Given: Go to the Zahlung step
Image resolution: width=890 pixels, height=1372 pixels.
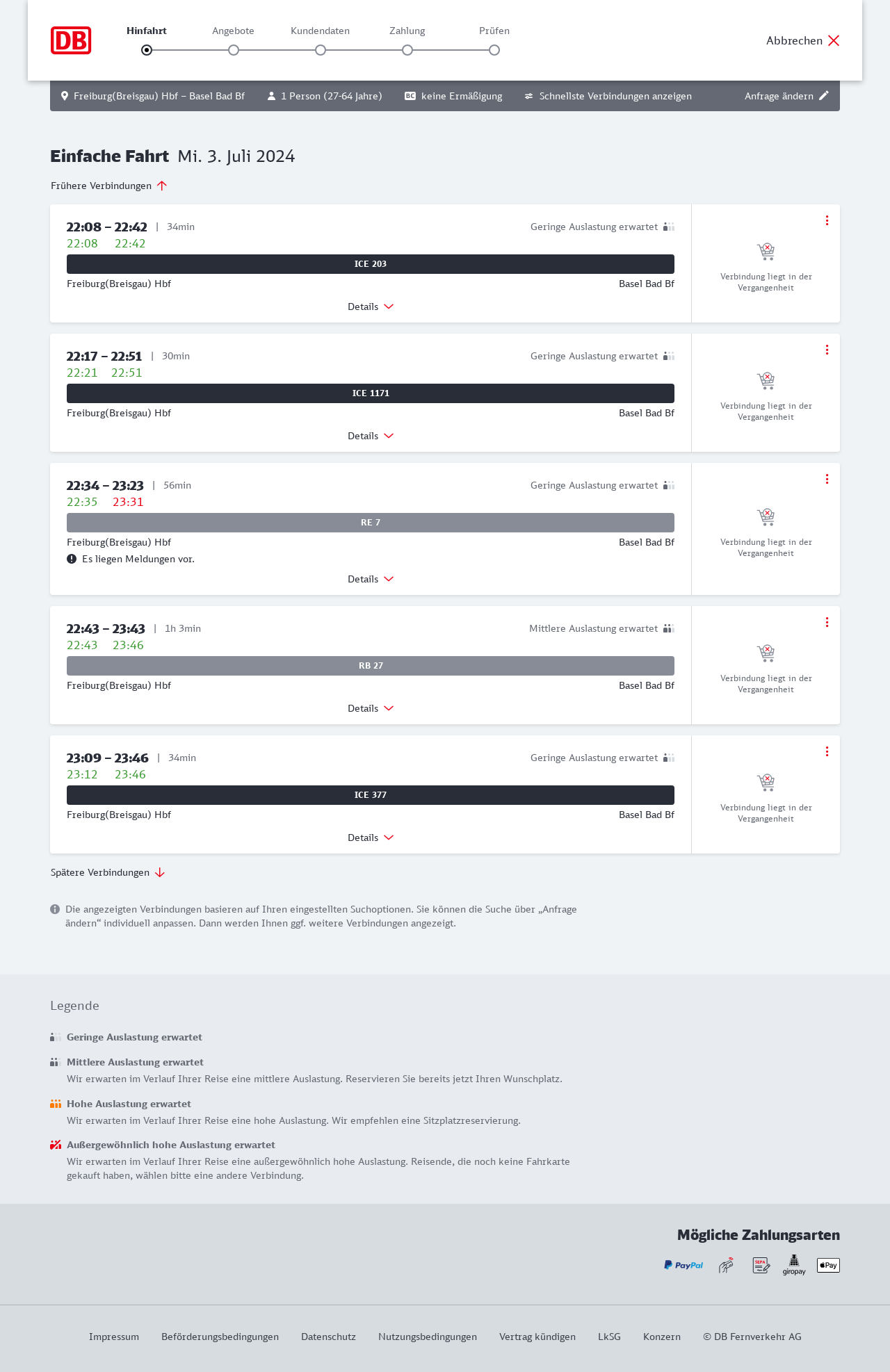Looking at the screenshot, I should click(407, 50).
